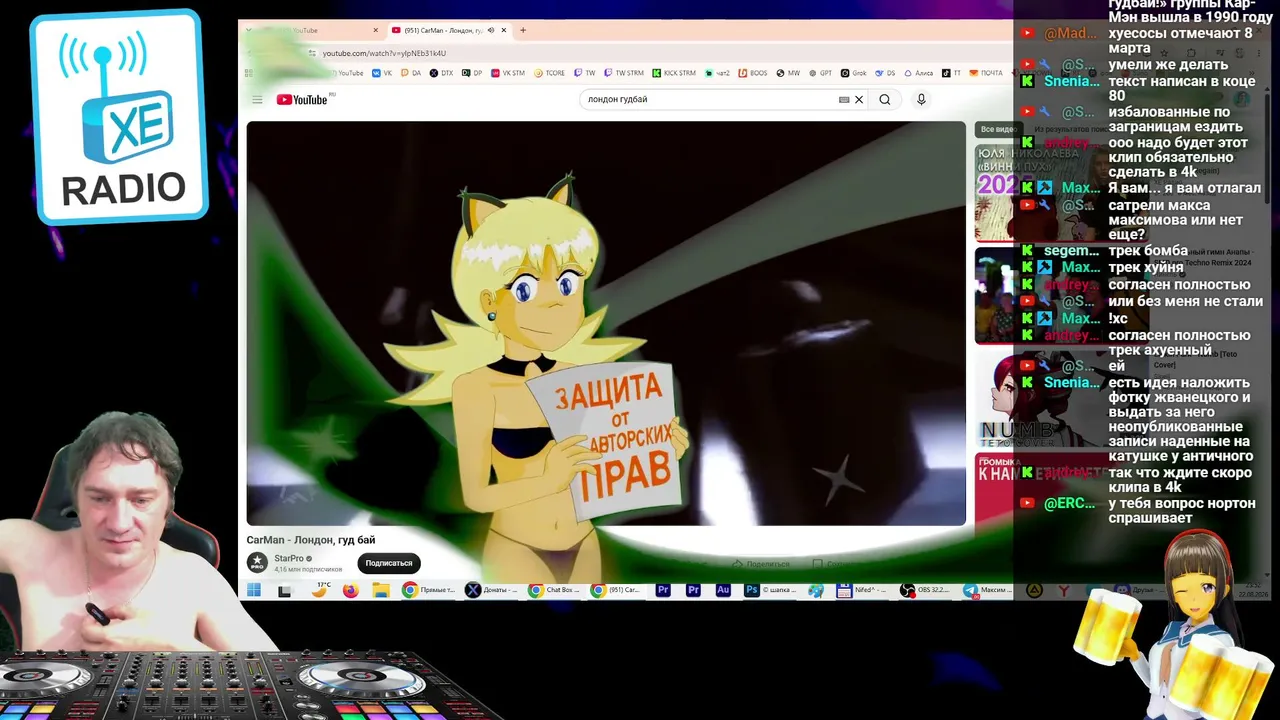Open the DTX bookmark
Screen dimensions: 1280x720
(441, 73)
